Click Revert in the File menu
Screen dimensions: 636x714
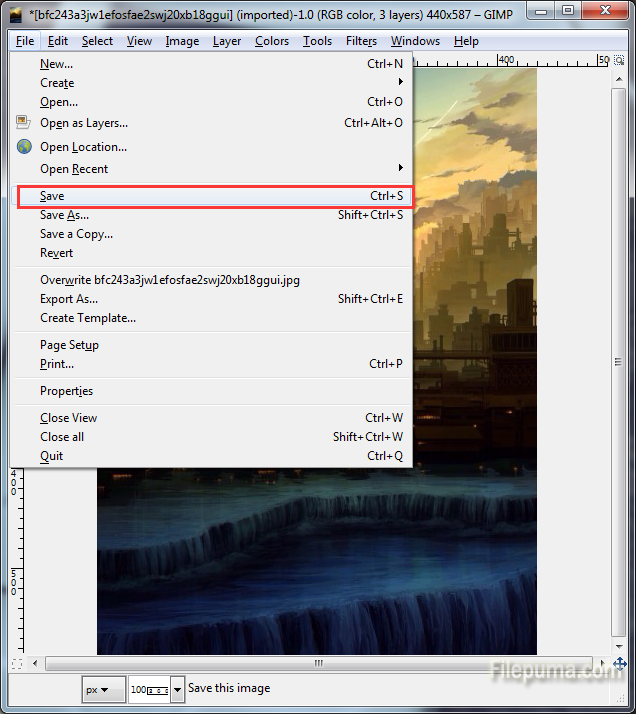pyautogui.click(x=56, y=253)
